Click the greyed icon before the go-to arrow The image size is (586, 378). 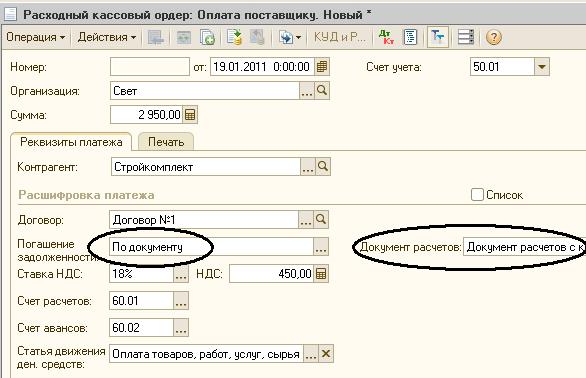(x=257, y=37)
